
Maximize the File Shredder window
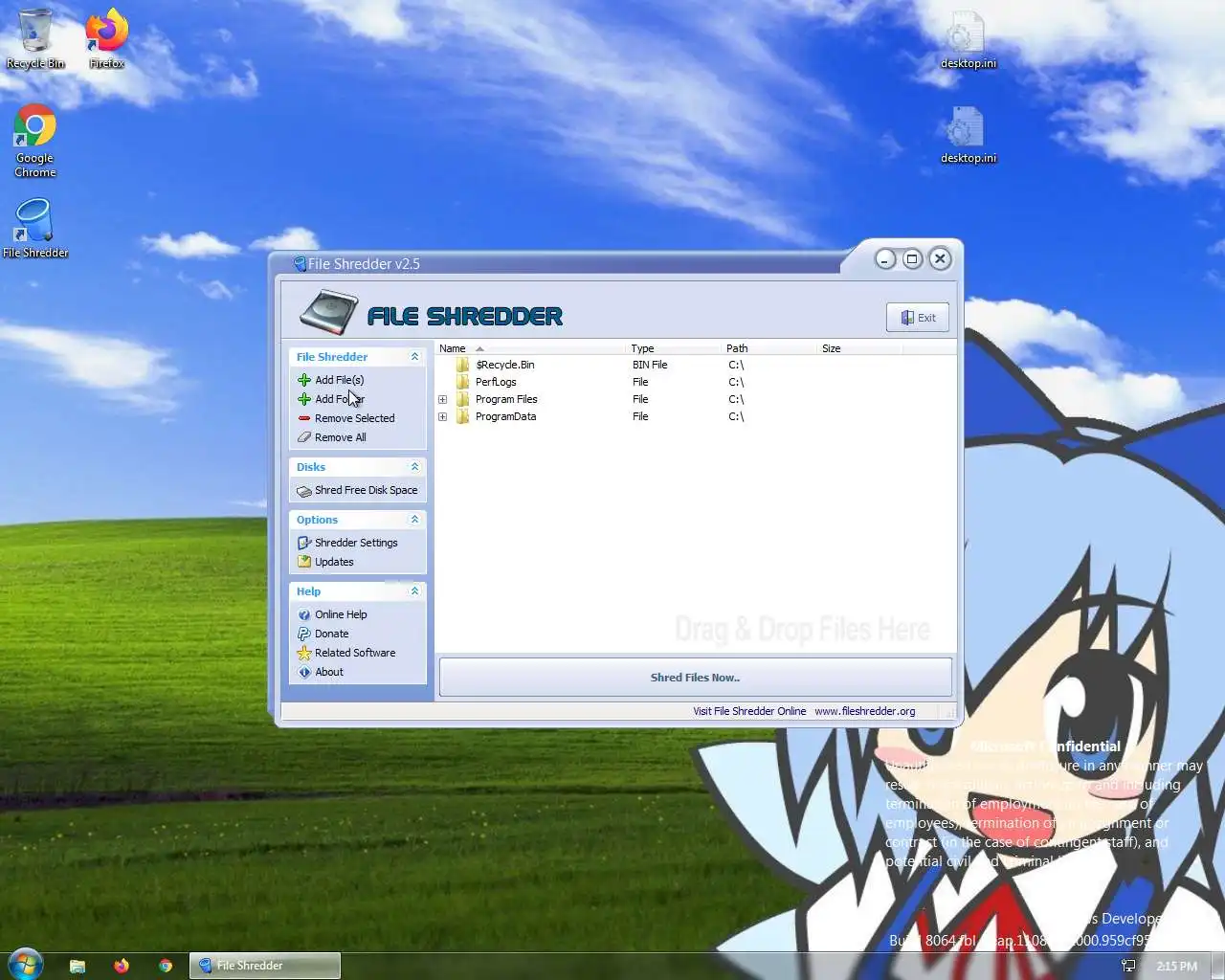(912, 258)
